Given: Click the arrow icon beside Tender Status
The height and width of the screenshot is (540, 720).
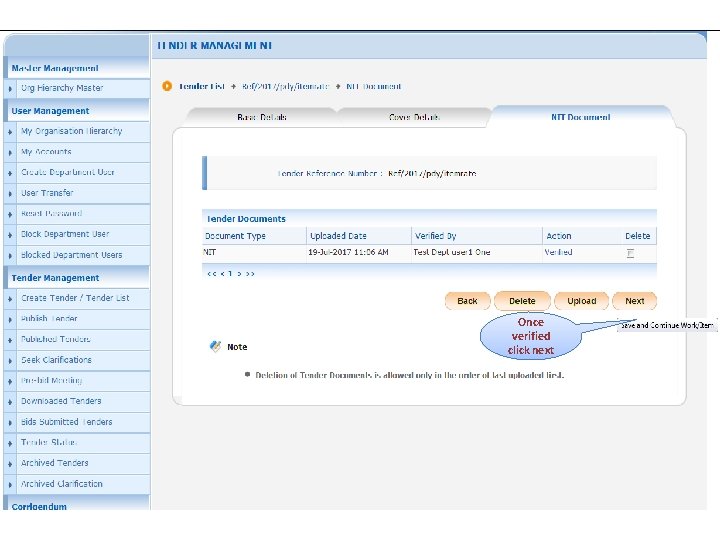Looking at the screenshot, I should pos(10,444).
